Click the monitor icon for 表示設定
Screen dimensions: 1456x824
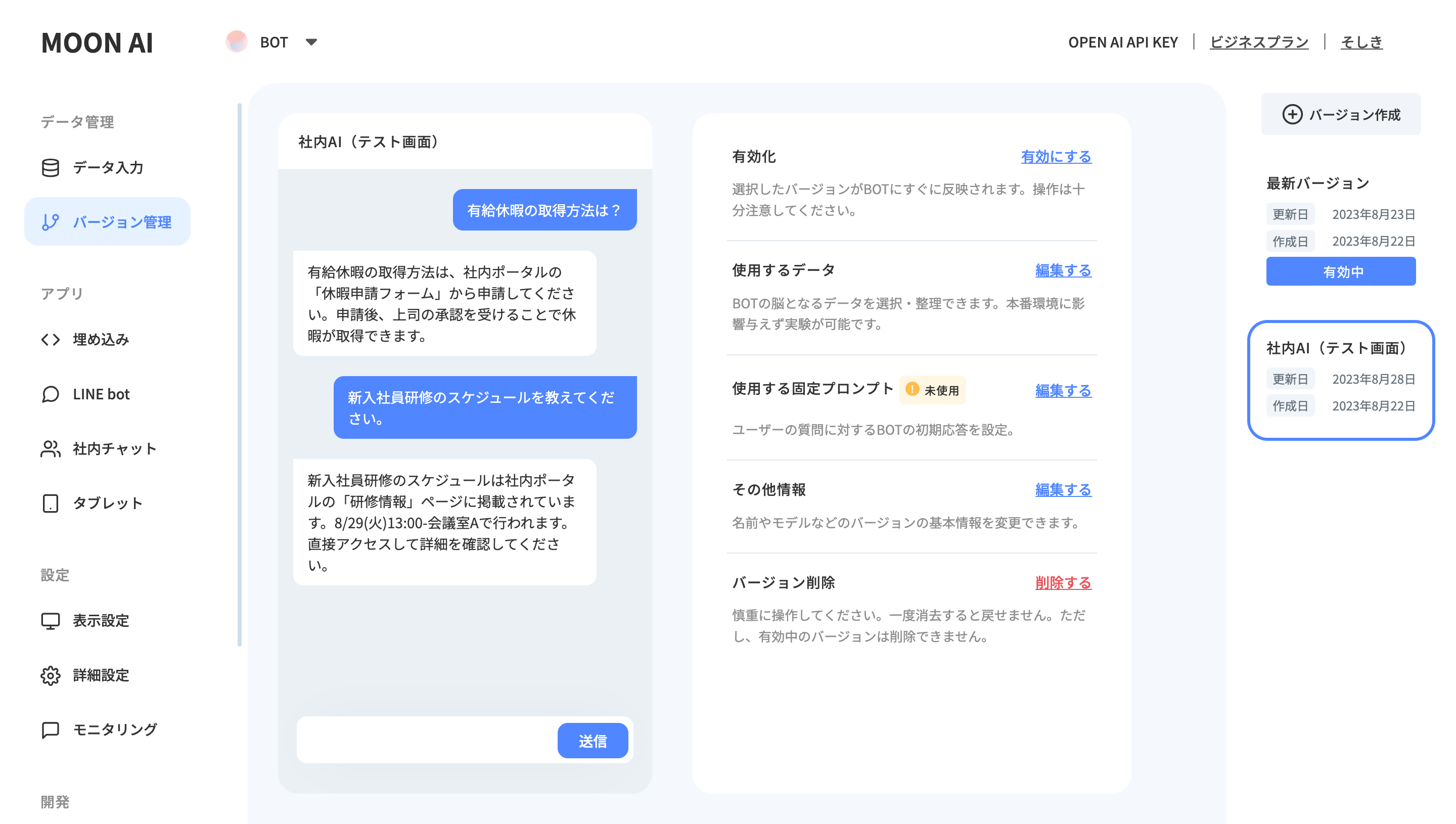pyautogui.click(x=51, y=621)
